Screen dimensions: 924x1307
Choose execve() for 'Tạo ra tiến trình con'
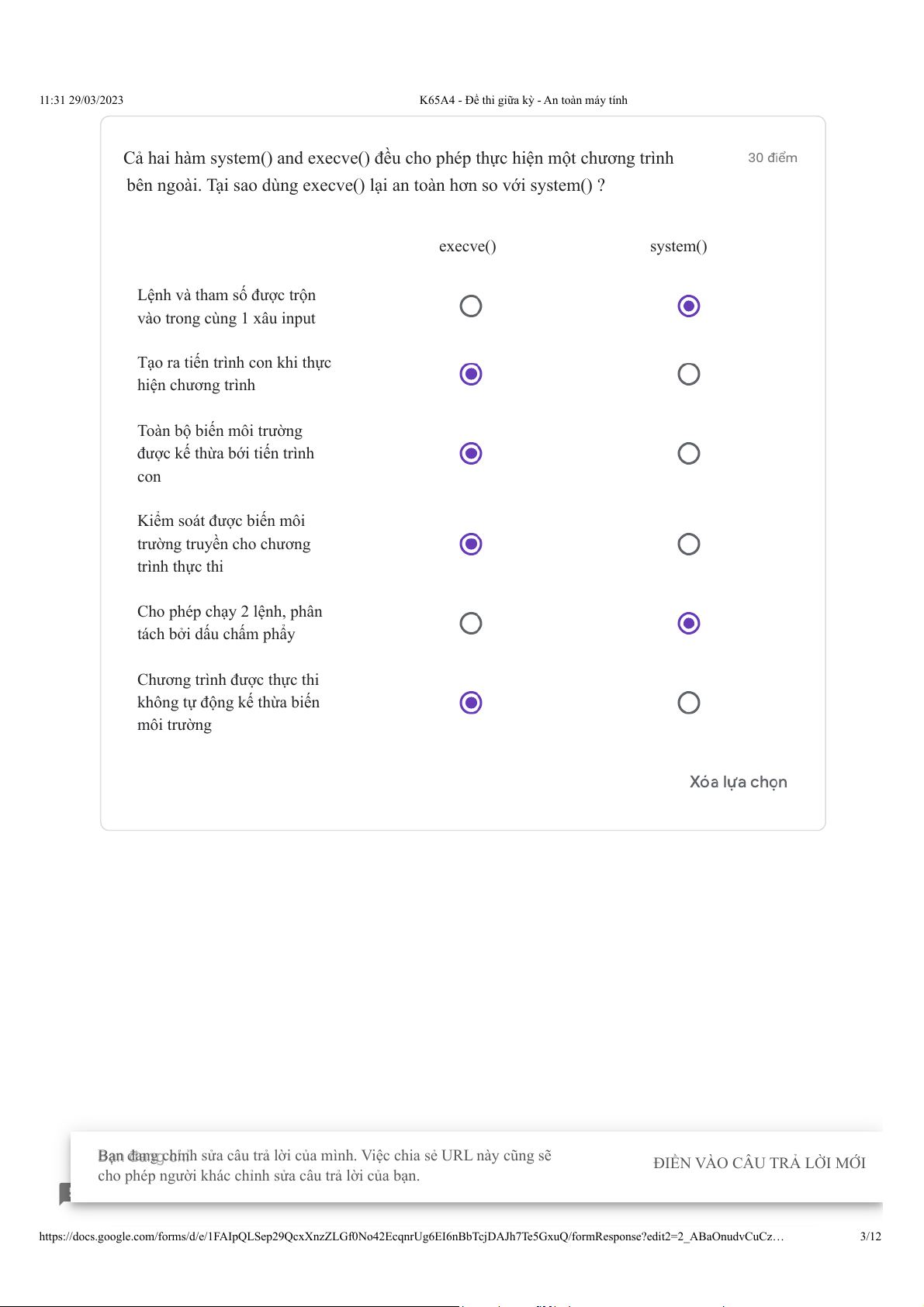tap(471, 374)
